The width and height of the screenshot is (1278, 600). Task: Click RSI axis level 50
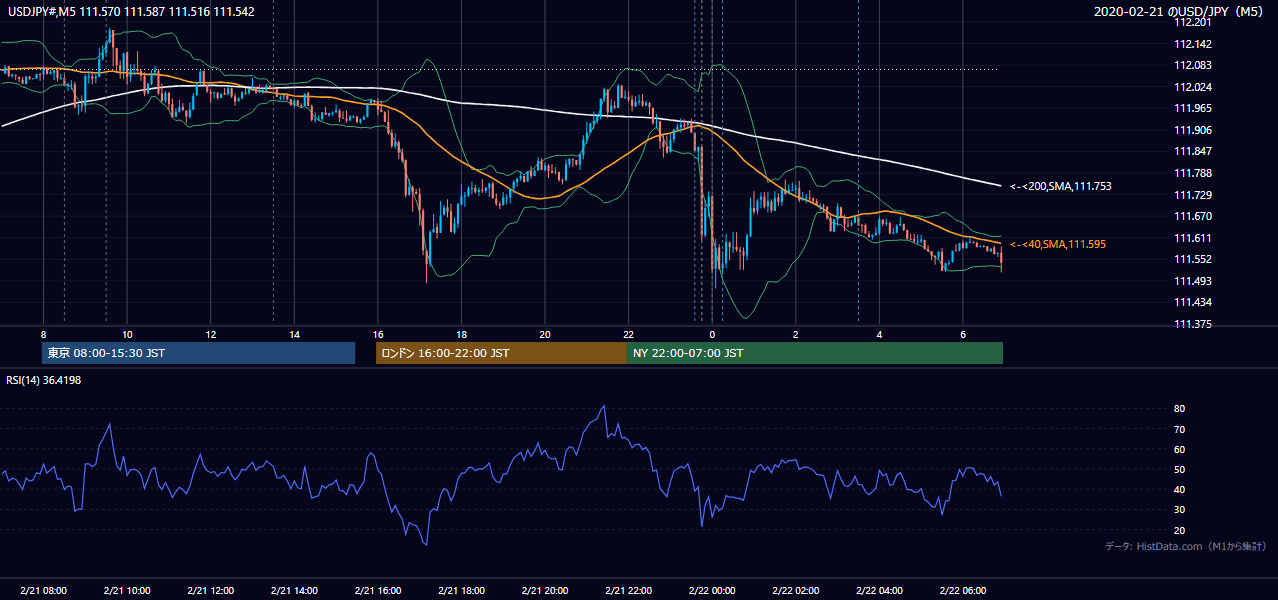1180,469
